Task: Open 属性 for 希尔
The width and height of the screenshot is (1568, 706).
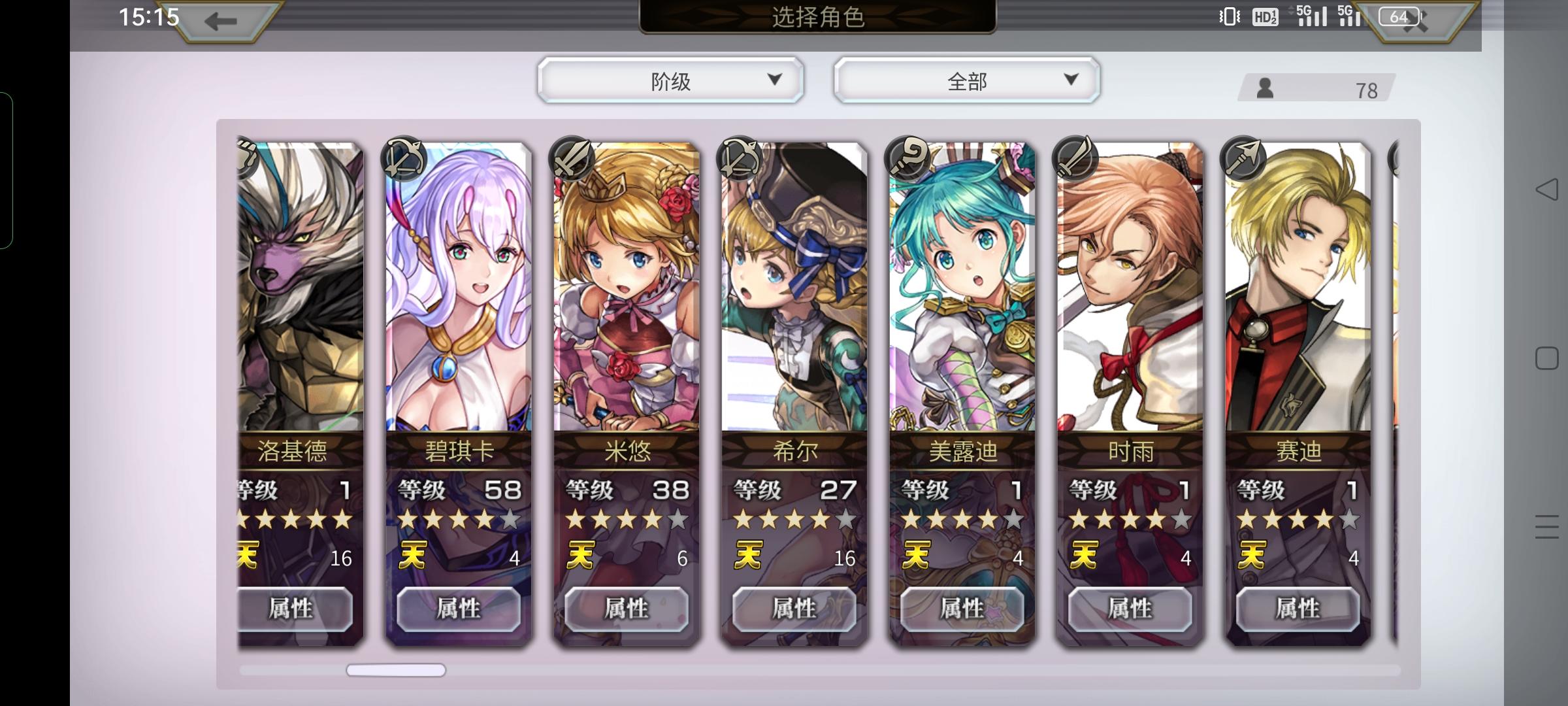Action: click(794, 609)
